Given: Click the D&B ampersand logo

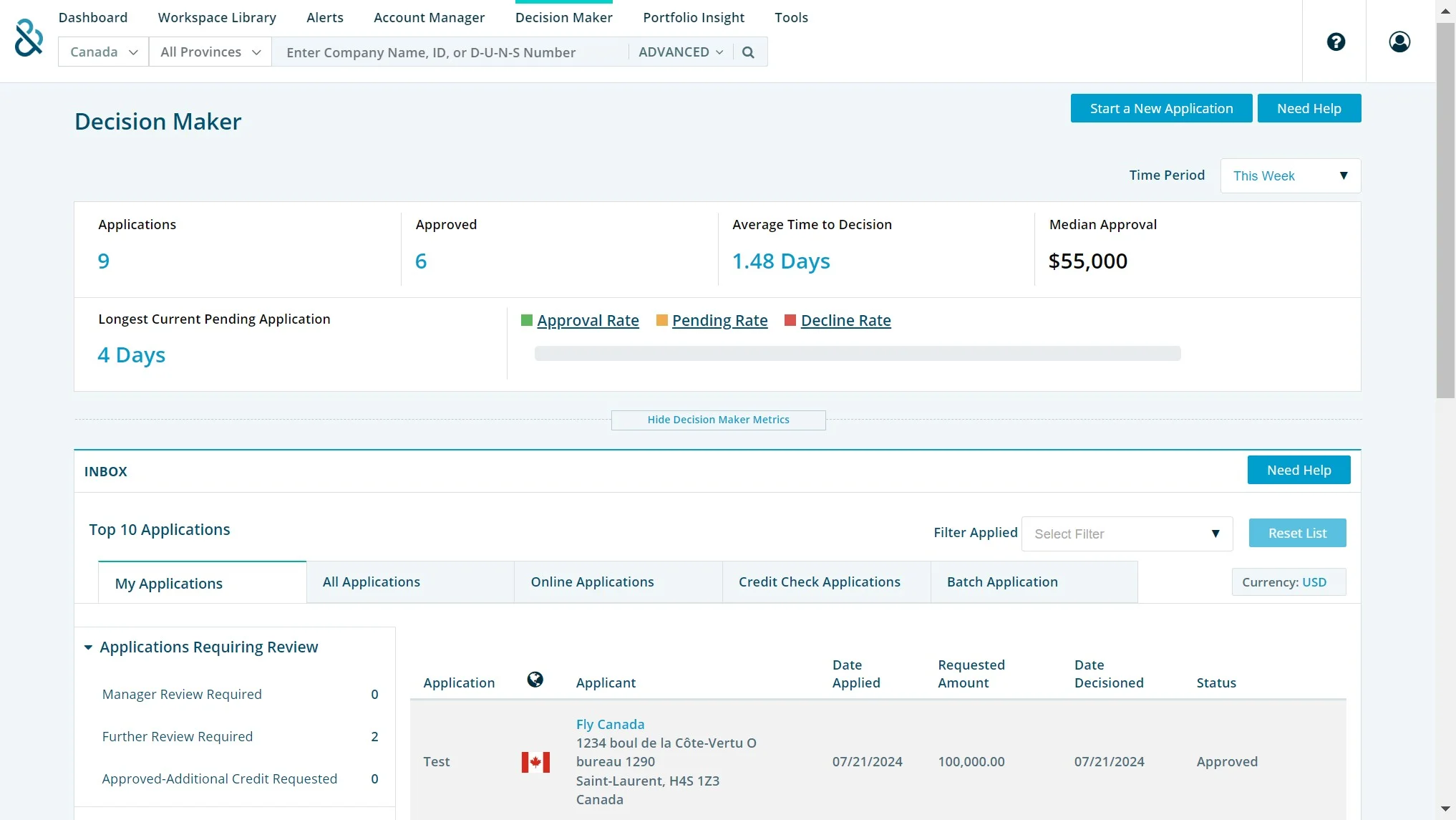Looking at the screenshot, I should (x=29, y=38).
